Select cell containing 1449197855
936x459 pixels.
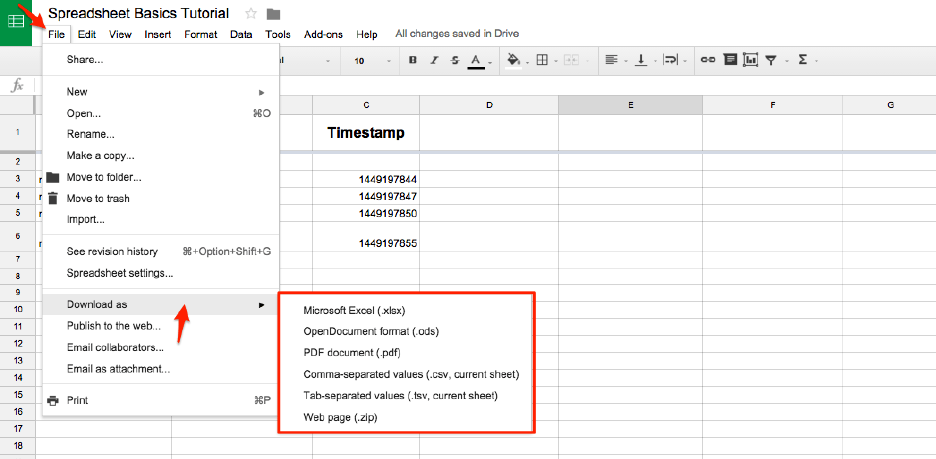coord(366,237)
